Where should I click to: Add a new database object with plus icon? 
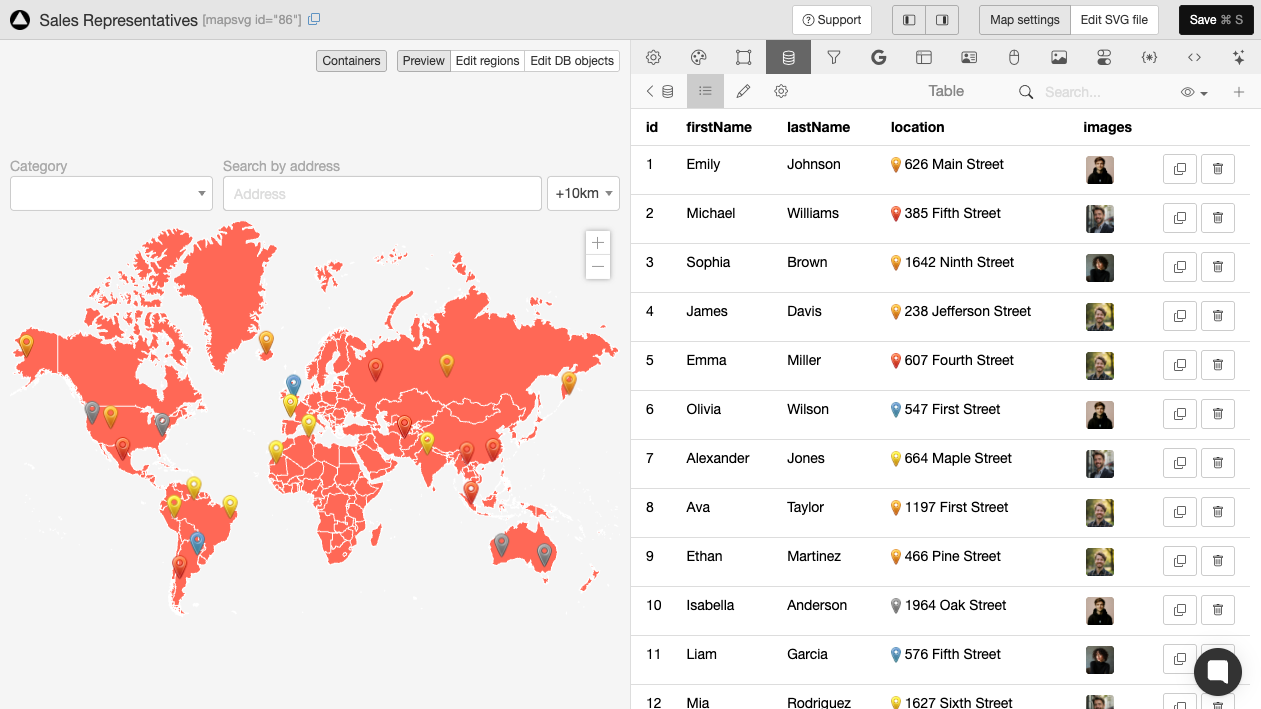click(x=1239, y=92)
